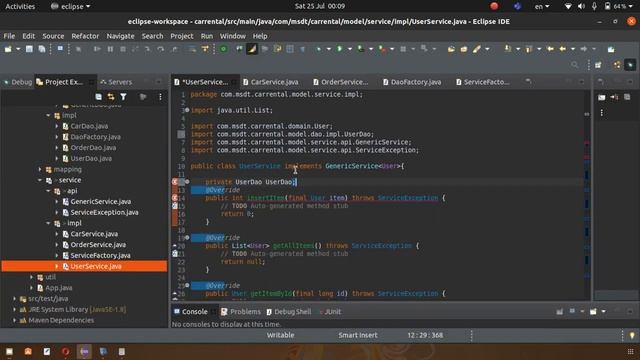Image resolution: width=640 pixels, height=360 pixels.
Task: Select GenericService.java in tree
Action: (x=100, y=202)
